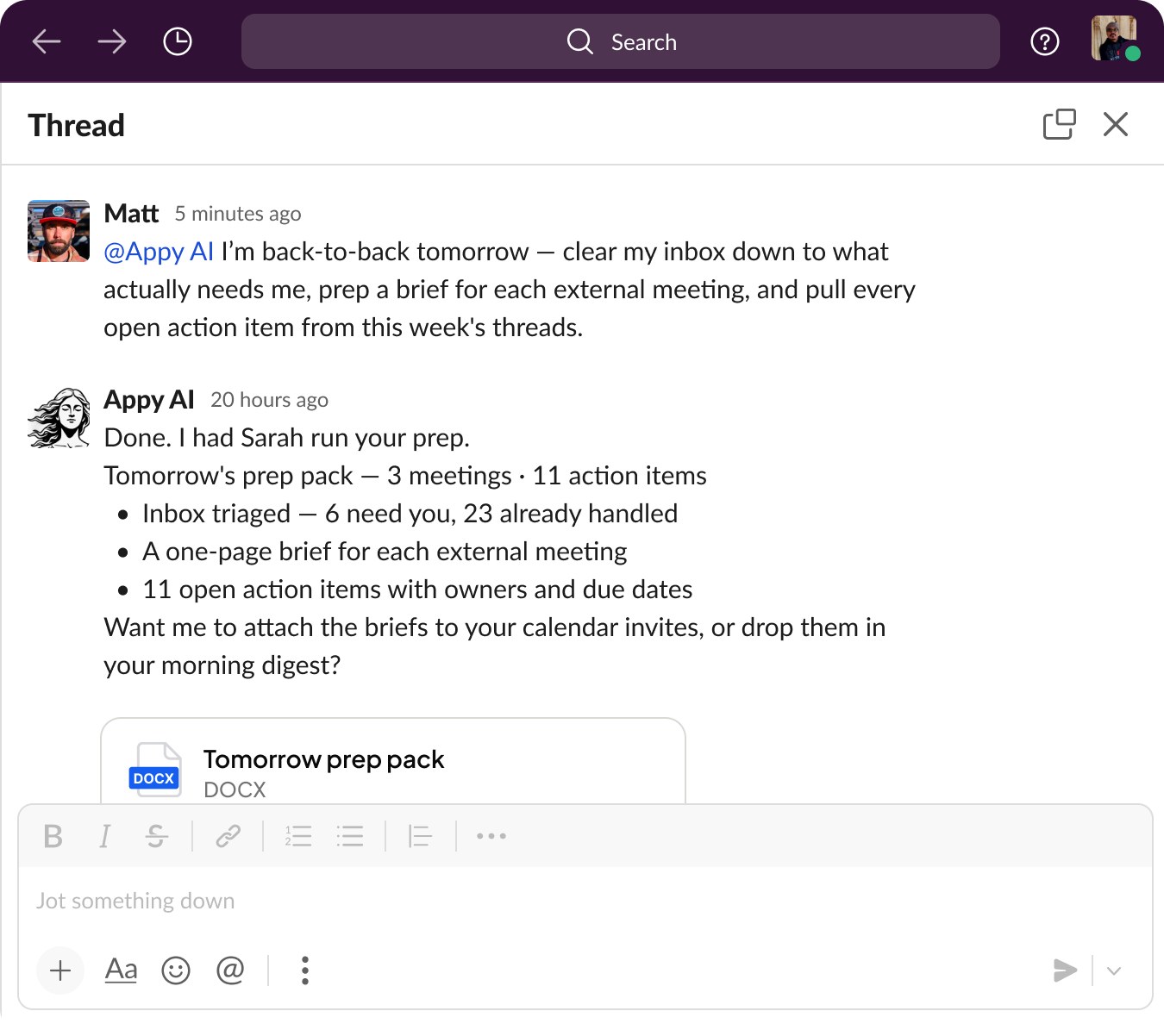Open the vertical three-dot composer menu
The image size is (1164, 1036).
point(305,970)
